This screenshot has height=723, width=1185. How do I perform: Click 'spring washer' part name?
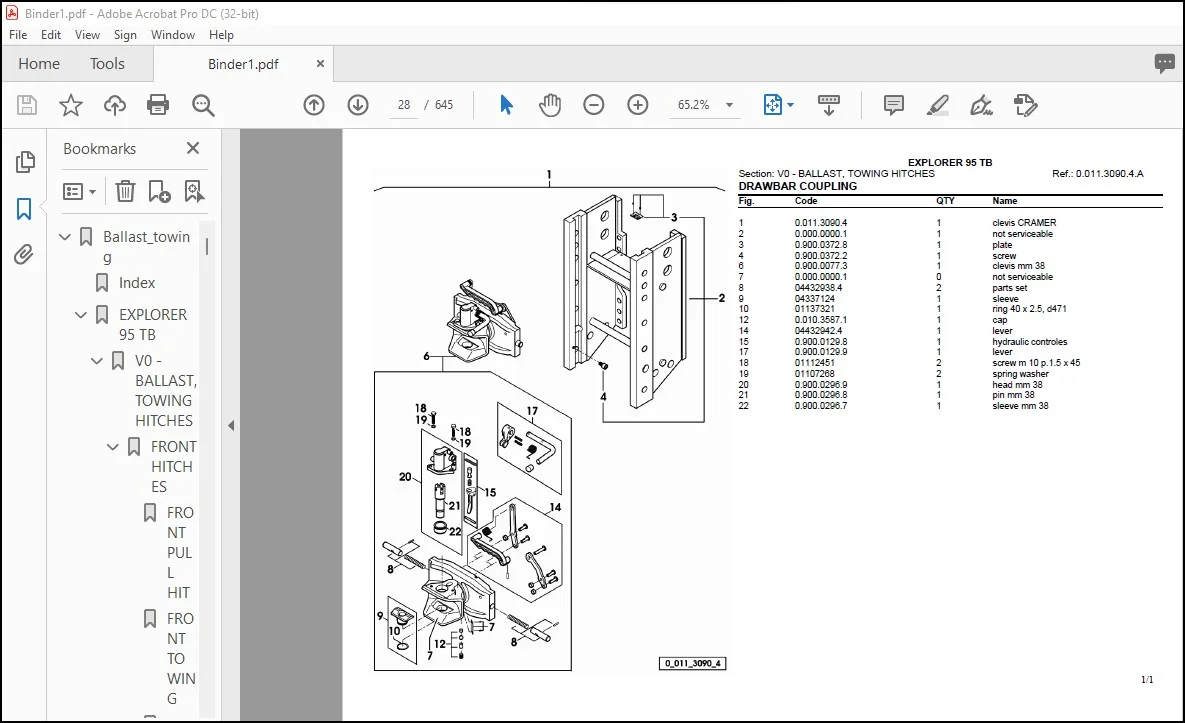pos(1020,374)
